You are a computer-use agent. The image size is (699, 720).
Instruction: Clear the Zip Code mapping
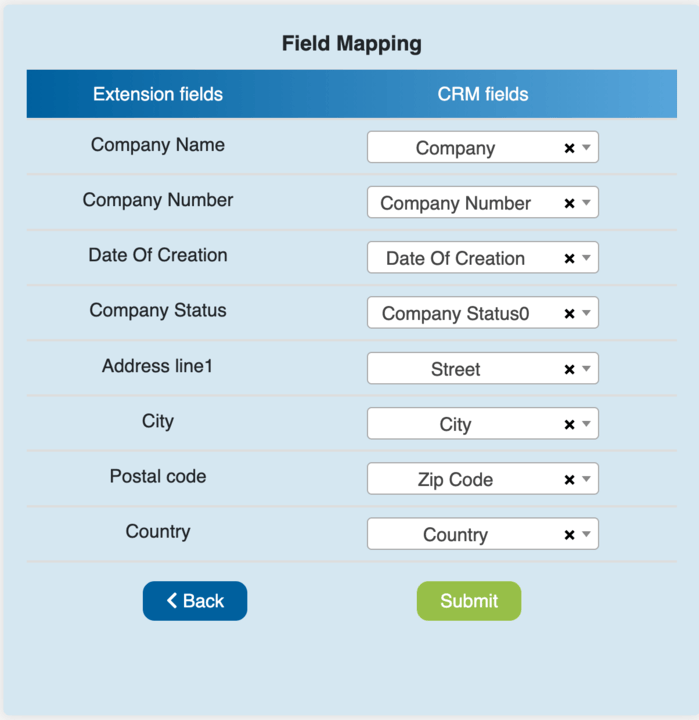569,480
